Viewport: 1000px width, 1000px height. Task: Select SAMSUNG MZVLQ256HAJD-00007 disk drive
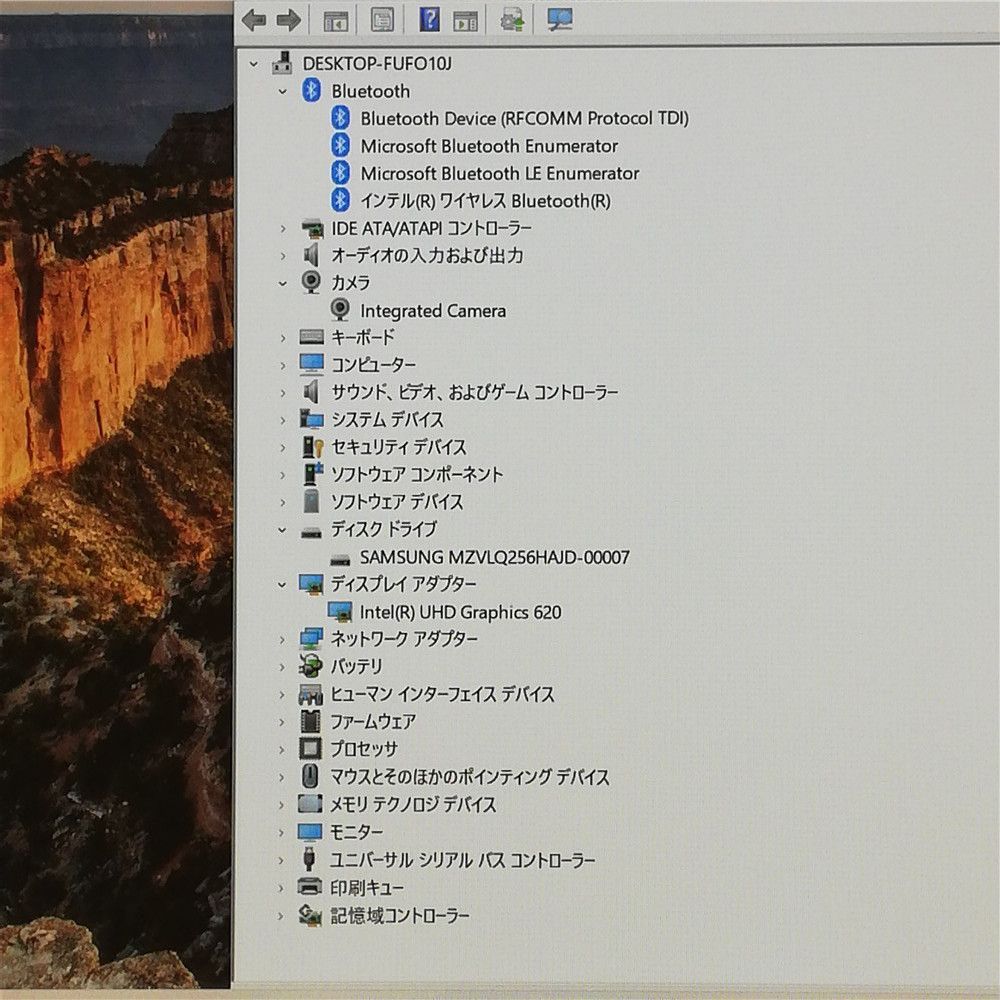[494, 557]
